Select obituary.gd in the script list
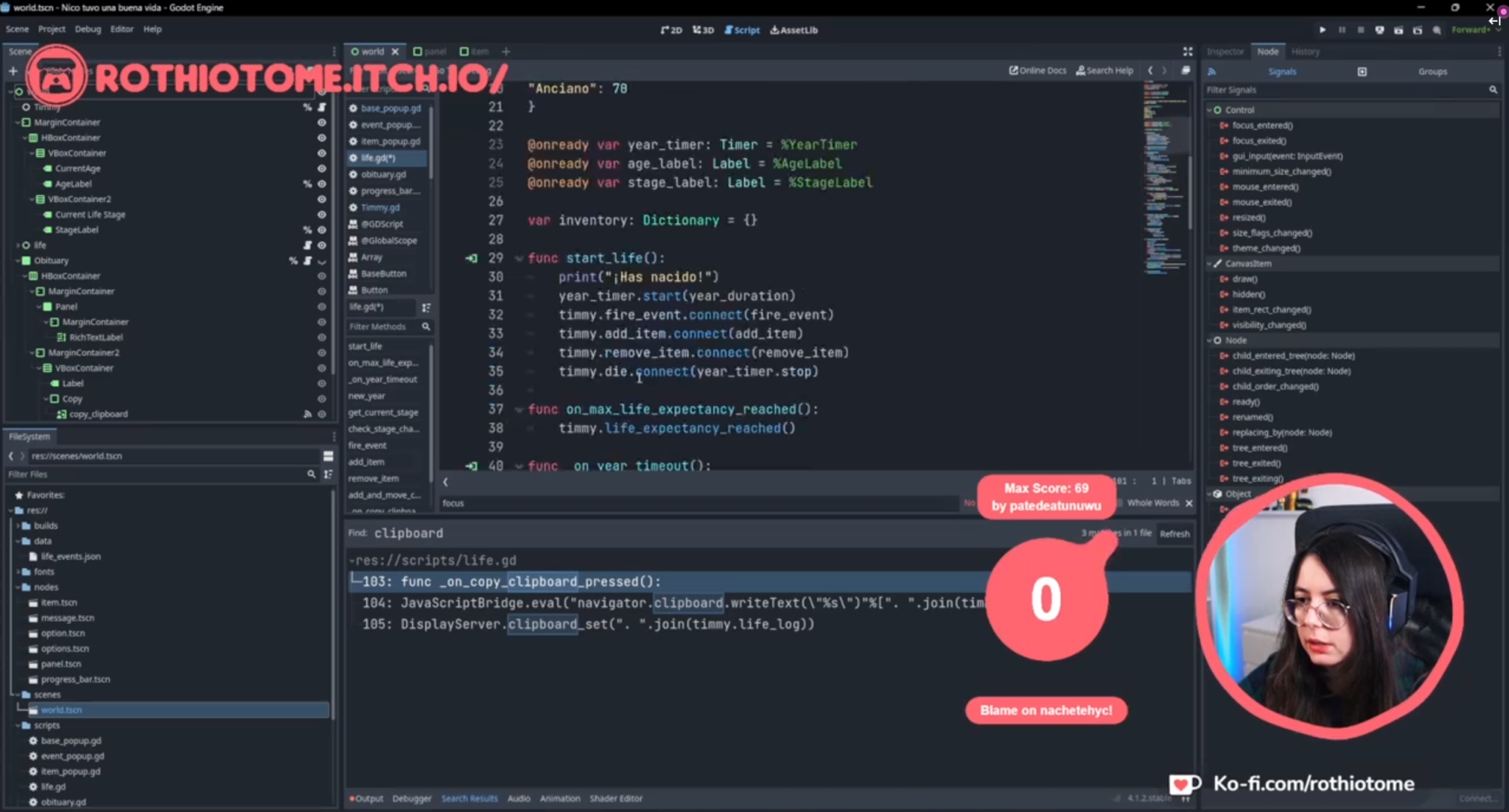The image size is (1509, 812). click(384, 175)
